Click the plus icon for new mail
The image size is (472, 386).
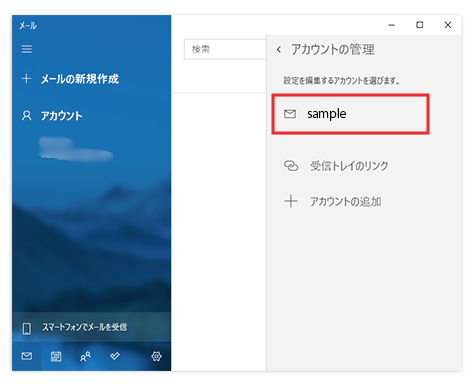pyautogui.click(x=26, y=79)
